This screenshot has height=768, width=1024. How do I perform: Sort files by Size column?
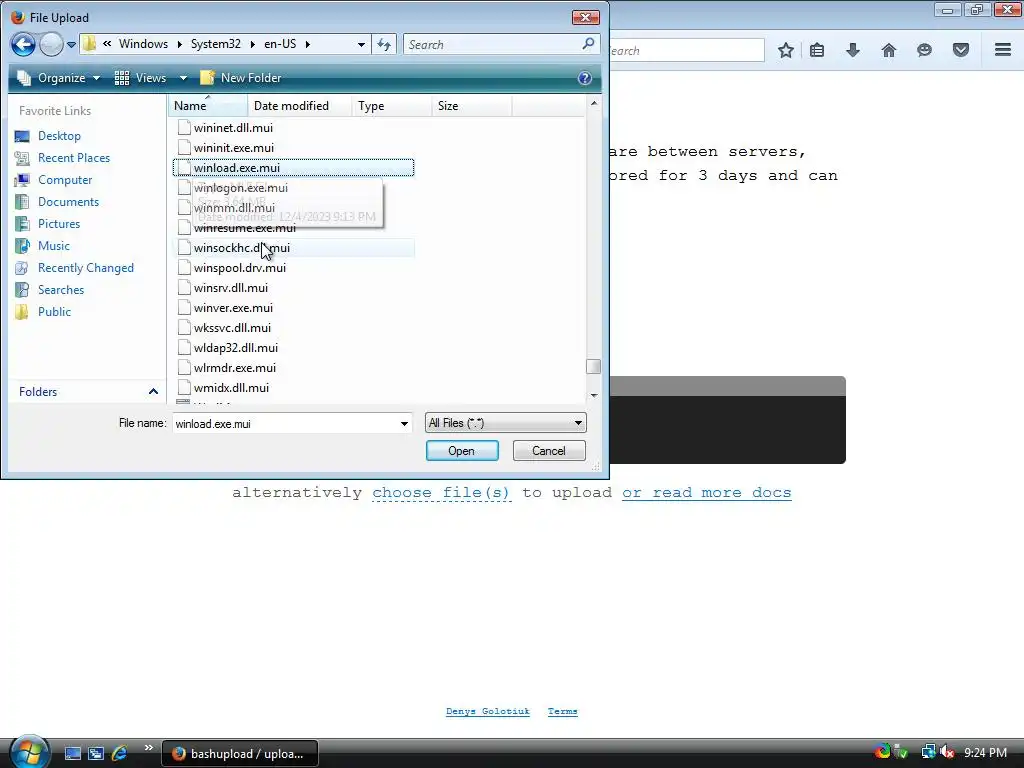(x=472, y=106)
